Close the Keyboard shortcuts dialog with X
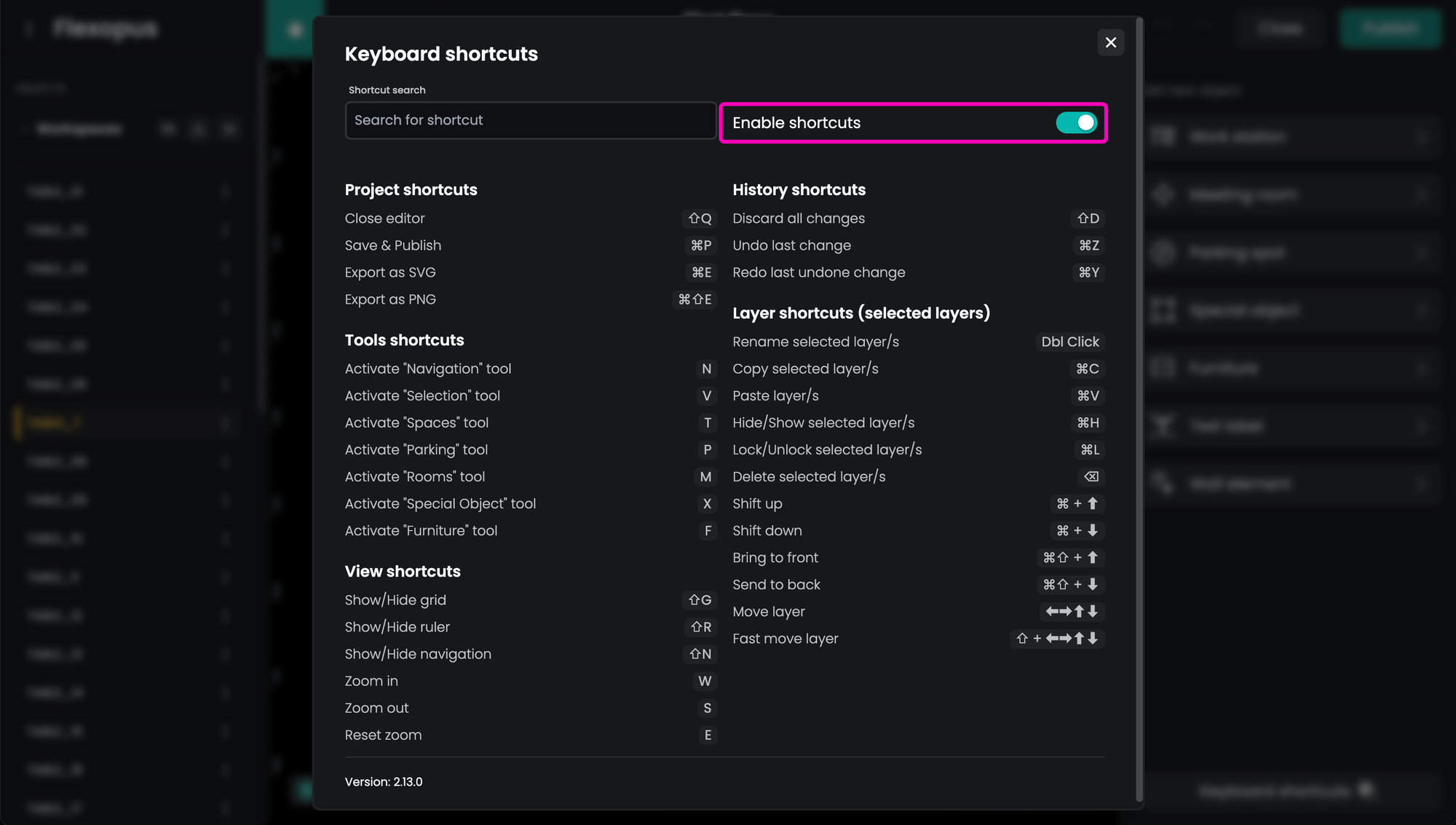The image size is (1456, 825). 1110,42
